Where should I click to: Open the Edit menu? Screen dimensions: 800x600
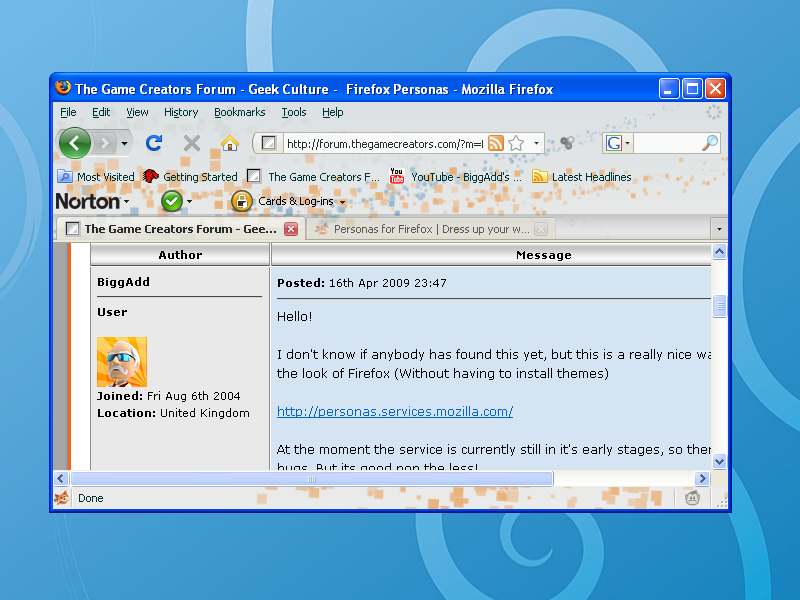pyautogui.click(x=101, y=112)
